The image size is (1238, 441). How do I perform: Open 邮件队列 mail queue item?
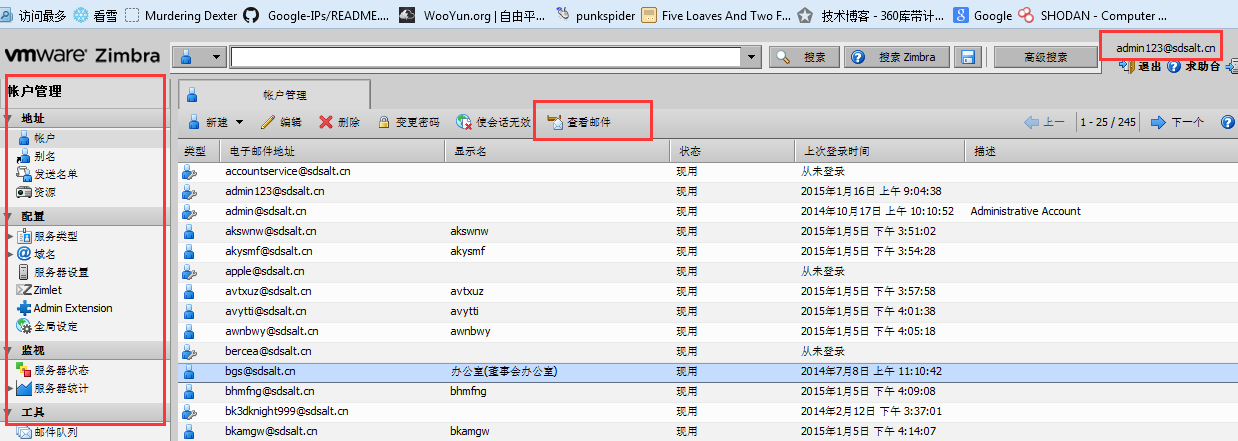(x=55, y=432)
